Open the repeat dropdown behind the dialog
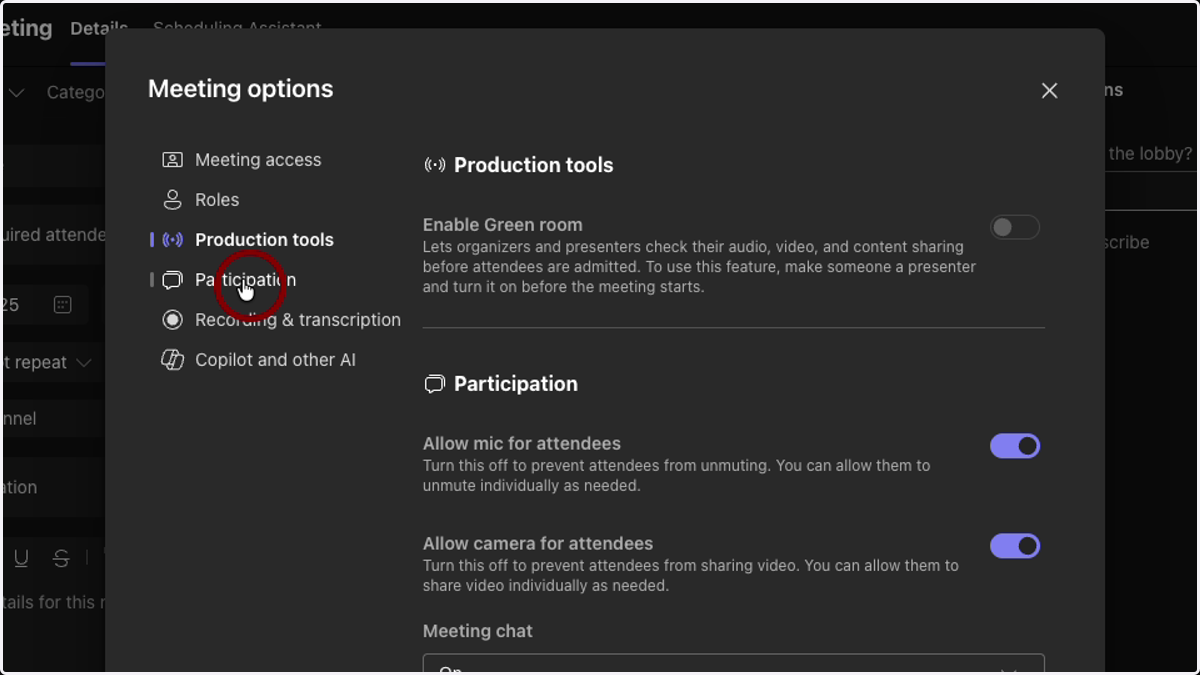 point(47,362)
